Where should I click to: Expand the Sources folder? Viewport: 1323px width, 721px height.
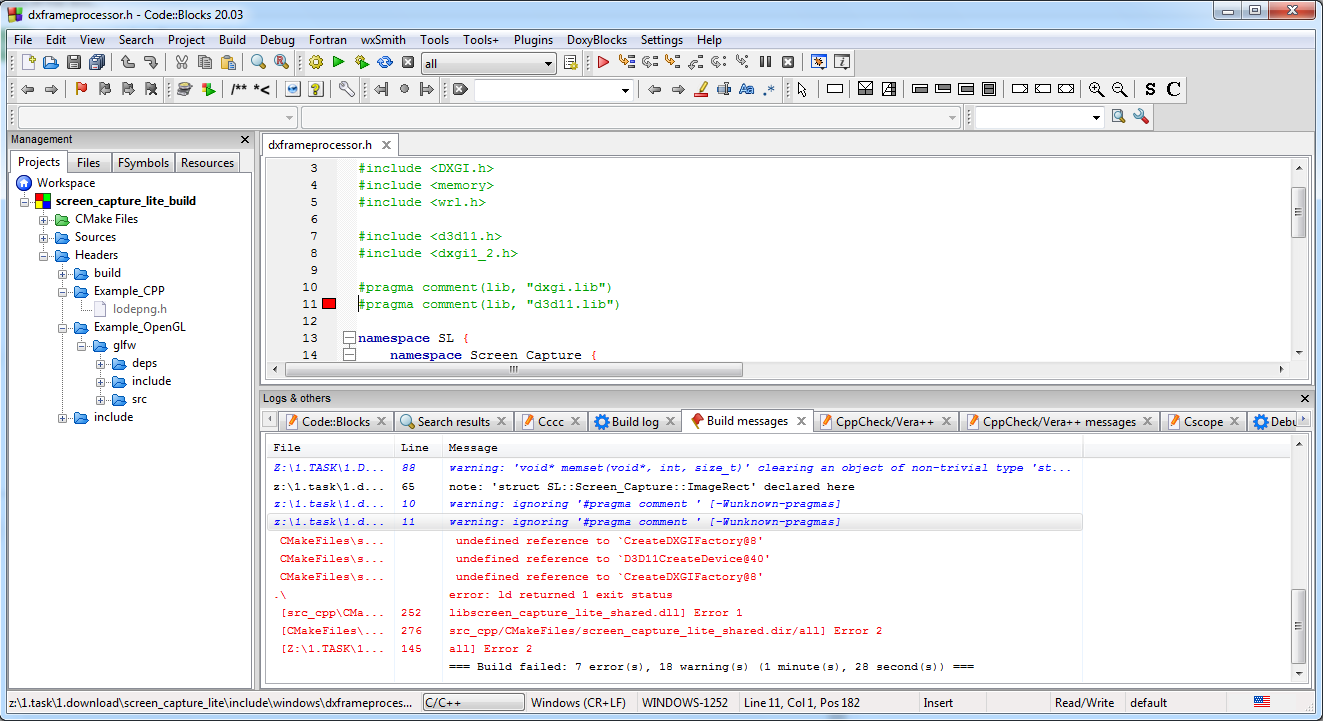pos(44,237)
